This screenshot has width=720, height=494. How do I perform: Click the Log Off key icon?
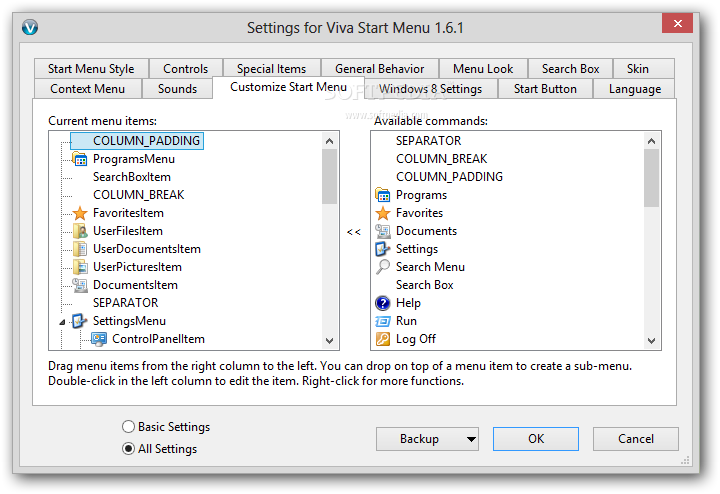(x=382, y=339)
